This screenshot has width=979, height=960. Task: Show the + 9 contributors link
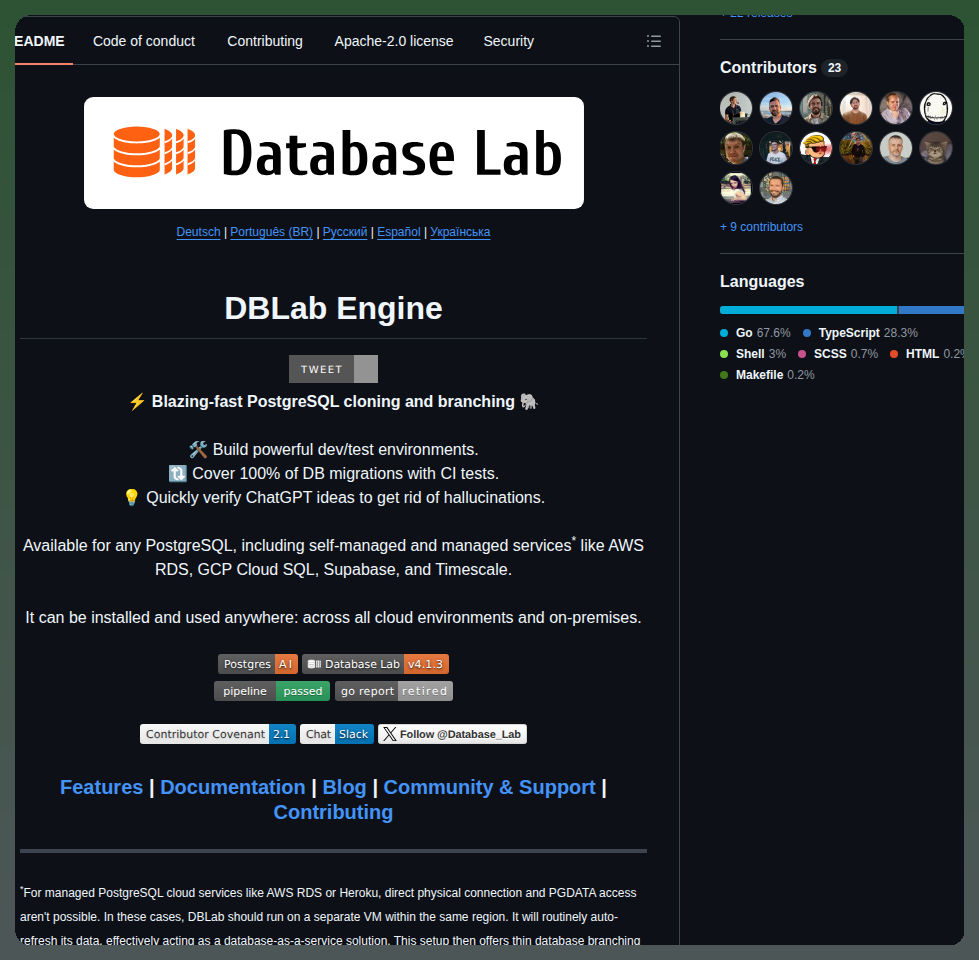click(761, 227)
